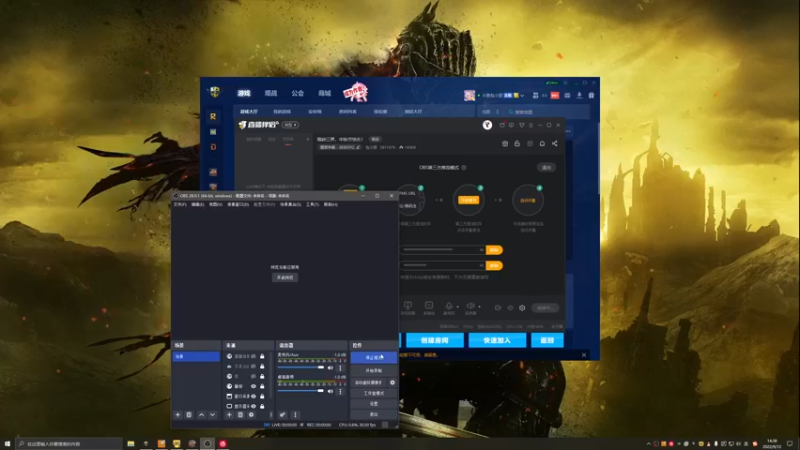Open the mixer panel three-dot menu
This screenshot has width=800, height=450.
coord(295,415)
